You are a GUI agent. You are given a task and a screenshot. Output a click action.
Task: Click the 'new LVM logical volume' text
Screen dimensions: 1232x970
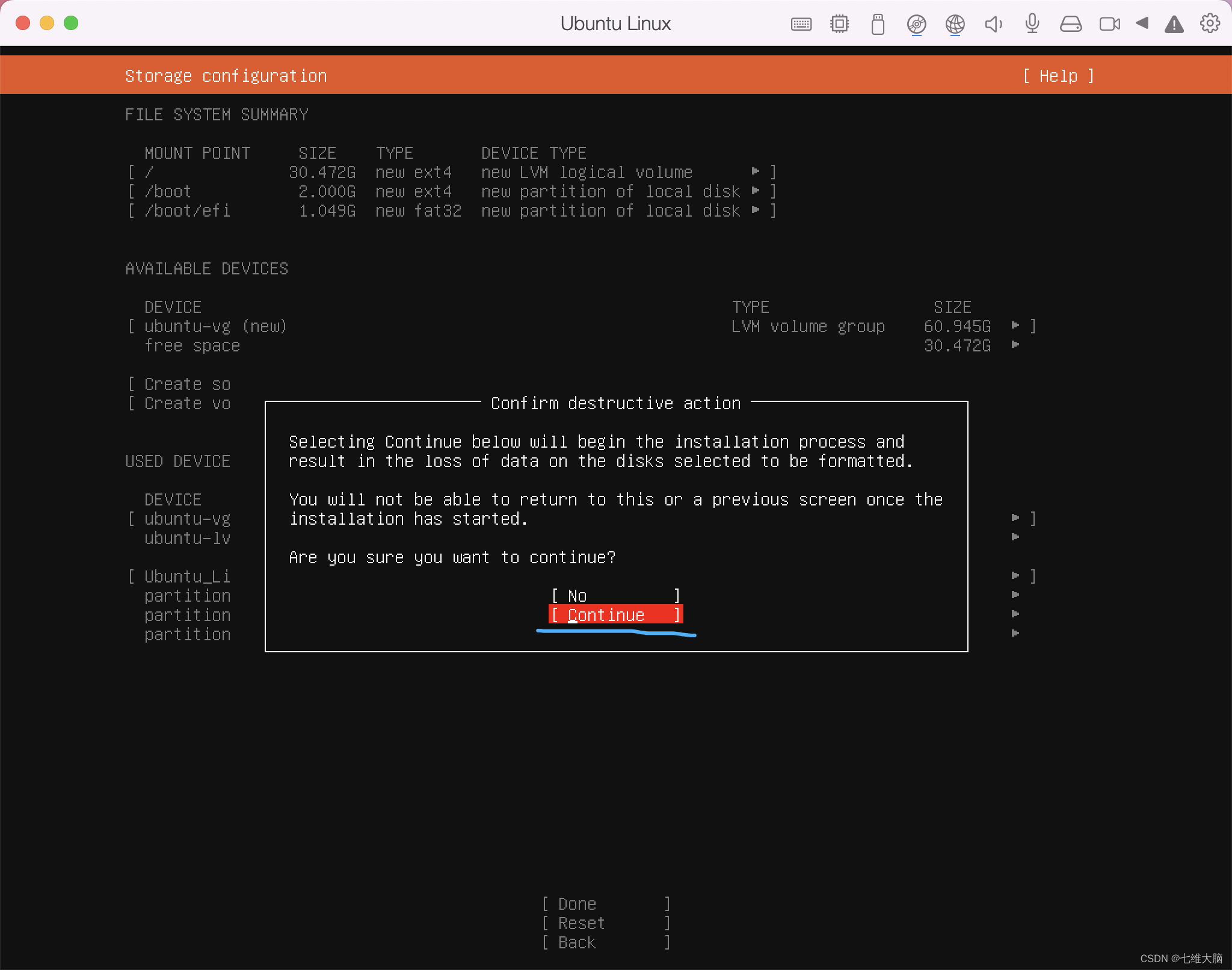click(x=587, y=172)
